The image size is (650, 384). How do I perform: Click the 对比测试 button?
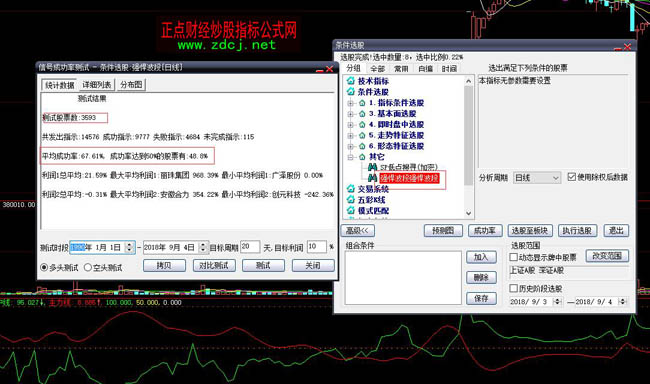(214, 265)
